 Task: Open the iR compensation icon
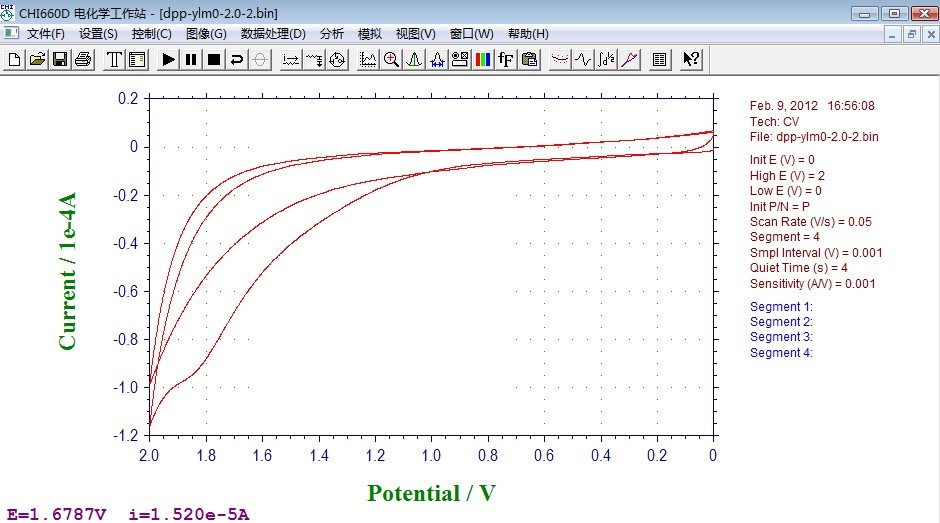pos(291,59)
